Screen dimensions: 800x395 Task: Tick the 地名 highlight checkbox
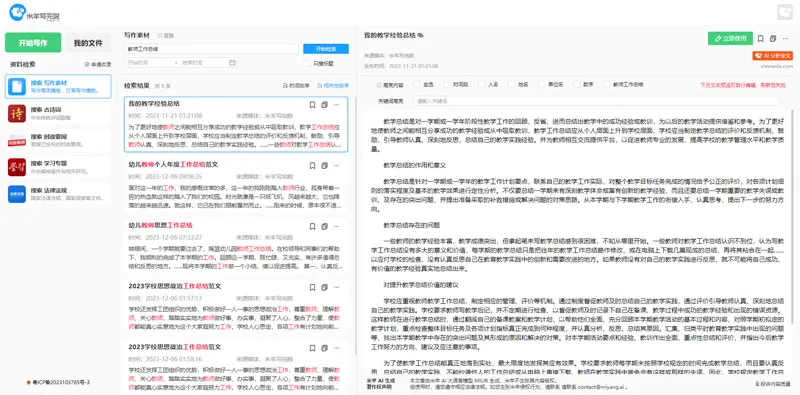[x=511, y=84]
